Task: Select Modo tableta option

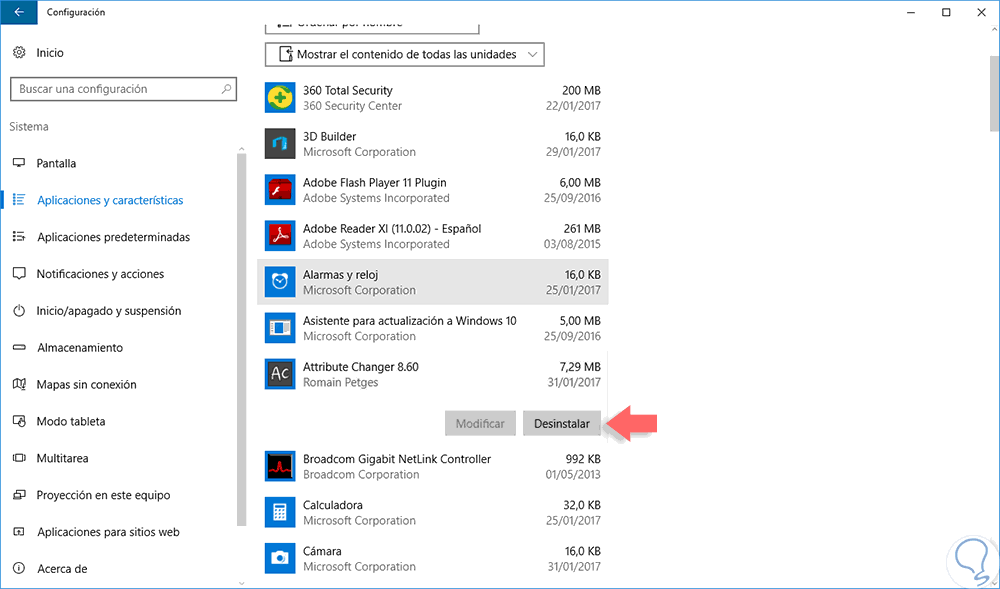Action: coord(71,421)
